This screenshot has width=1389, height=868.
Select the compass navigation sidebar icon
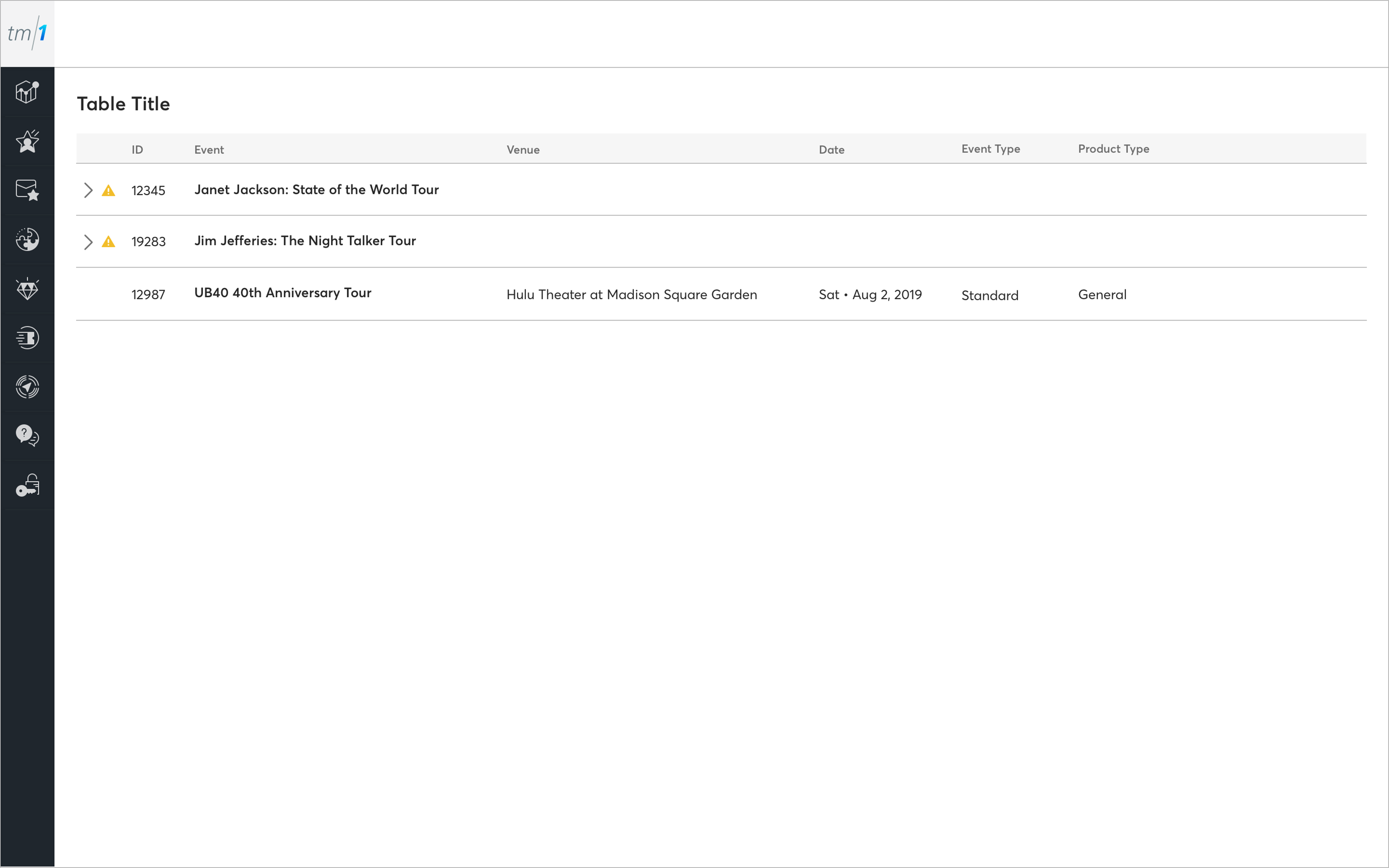27,387
